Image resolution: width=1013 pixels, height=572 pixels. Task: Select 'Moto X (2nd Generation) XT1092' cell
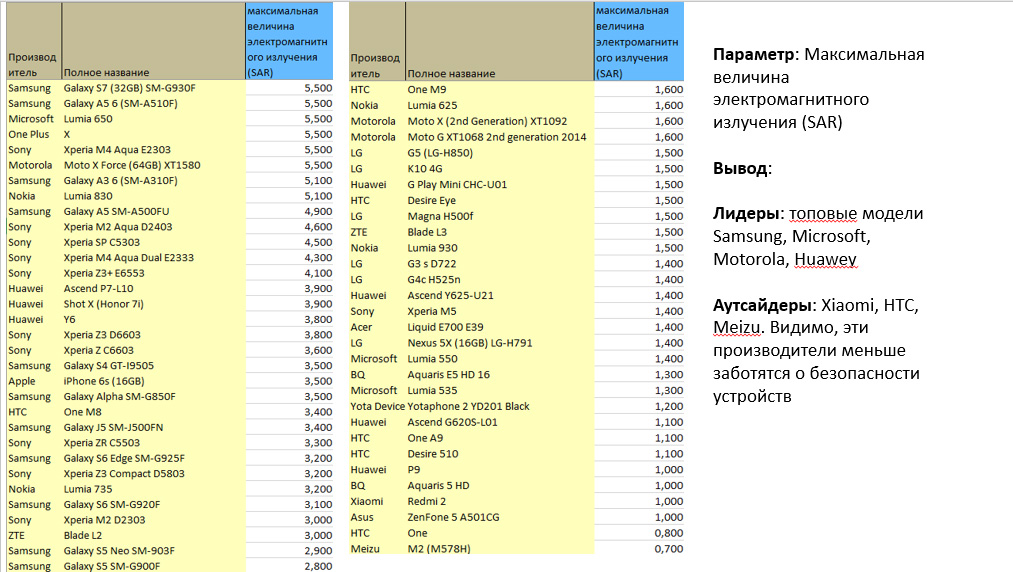tap(500, 122)
